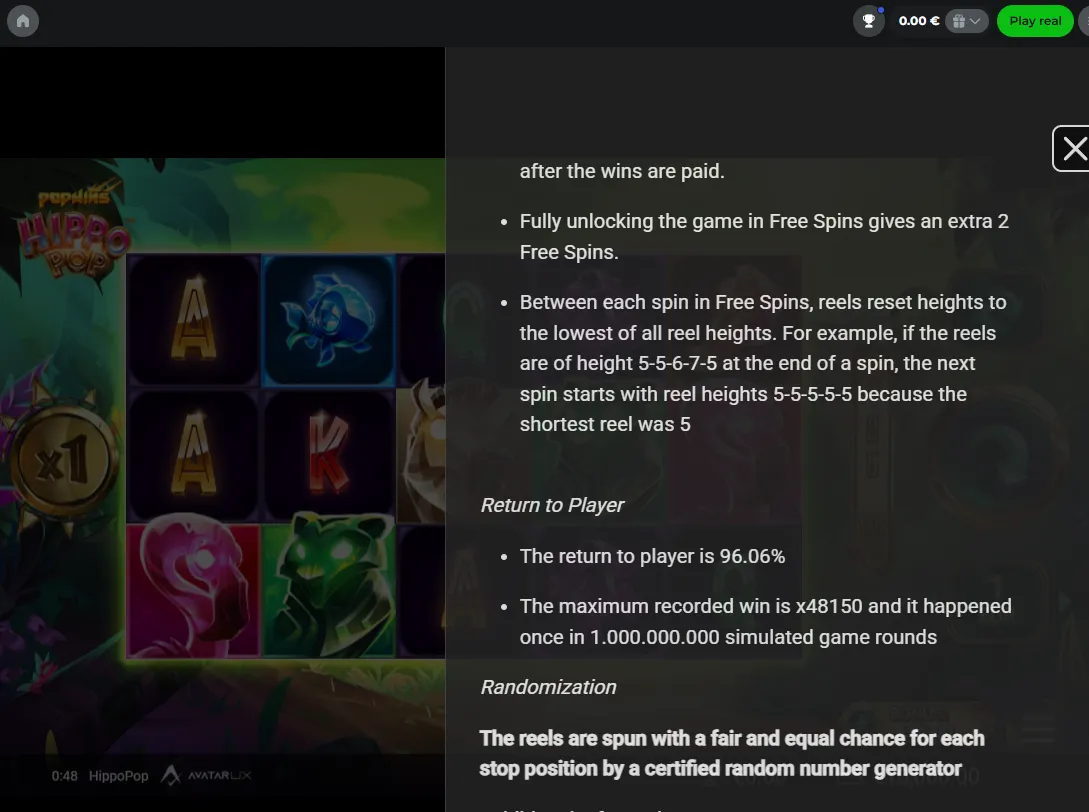Open the trophy tournaments icon
Screen dimensions: 1089x812
click(869, 21)
